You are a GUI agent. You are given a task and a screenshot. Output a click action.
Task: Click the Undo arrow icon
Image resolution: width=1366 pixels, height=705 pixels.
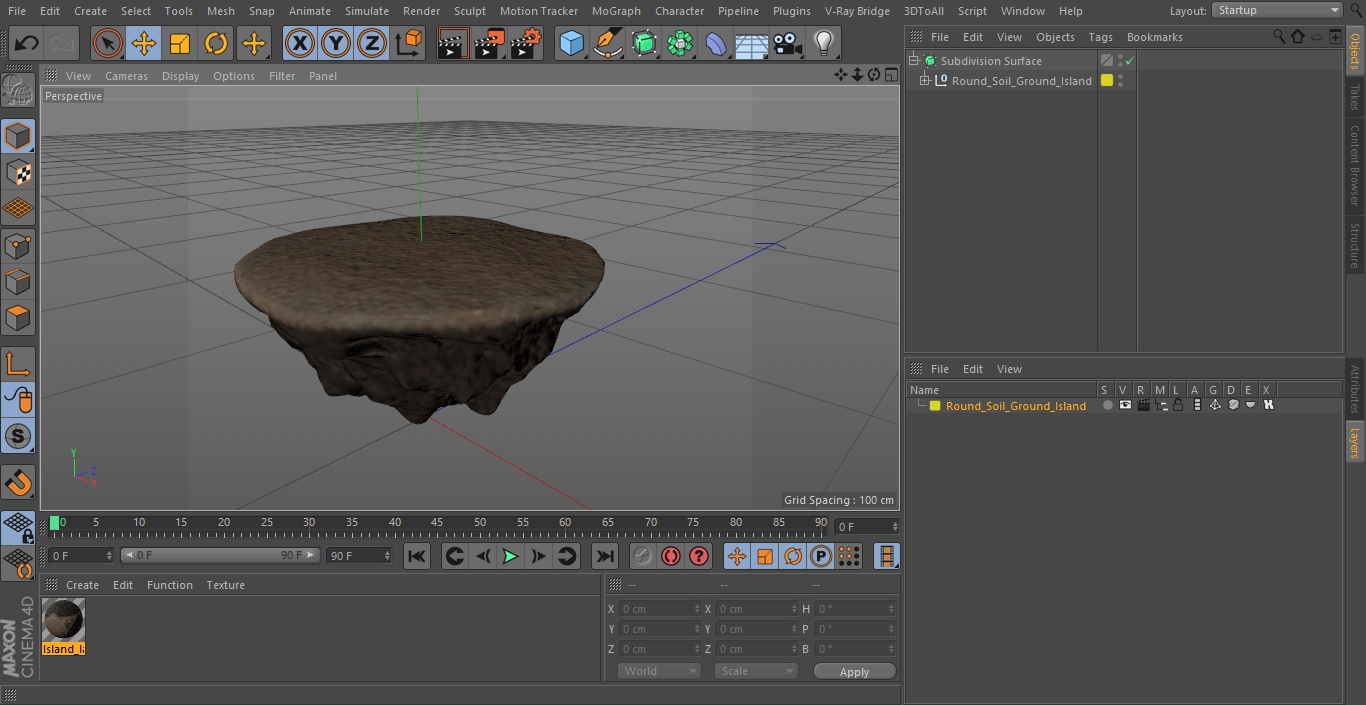[27, 44]
